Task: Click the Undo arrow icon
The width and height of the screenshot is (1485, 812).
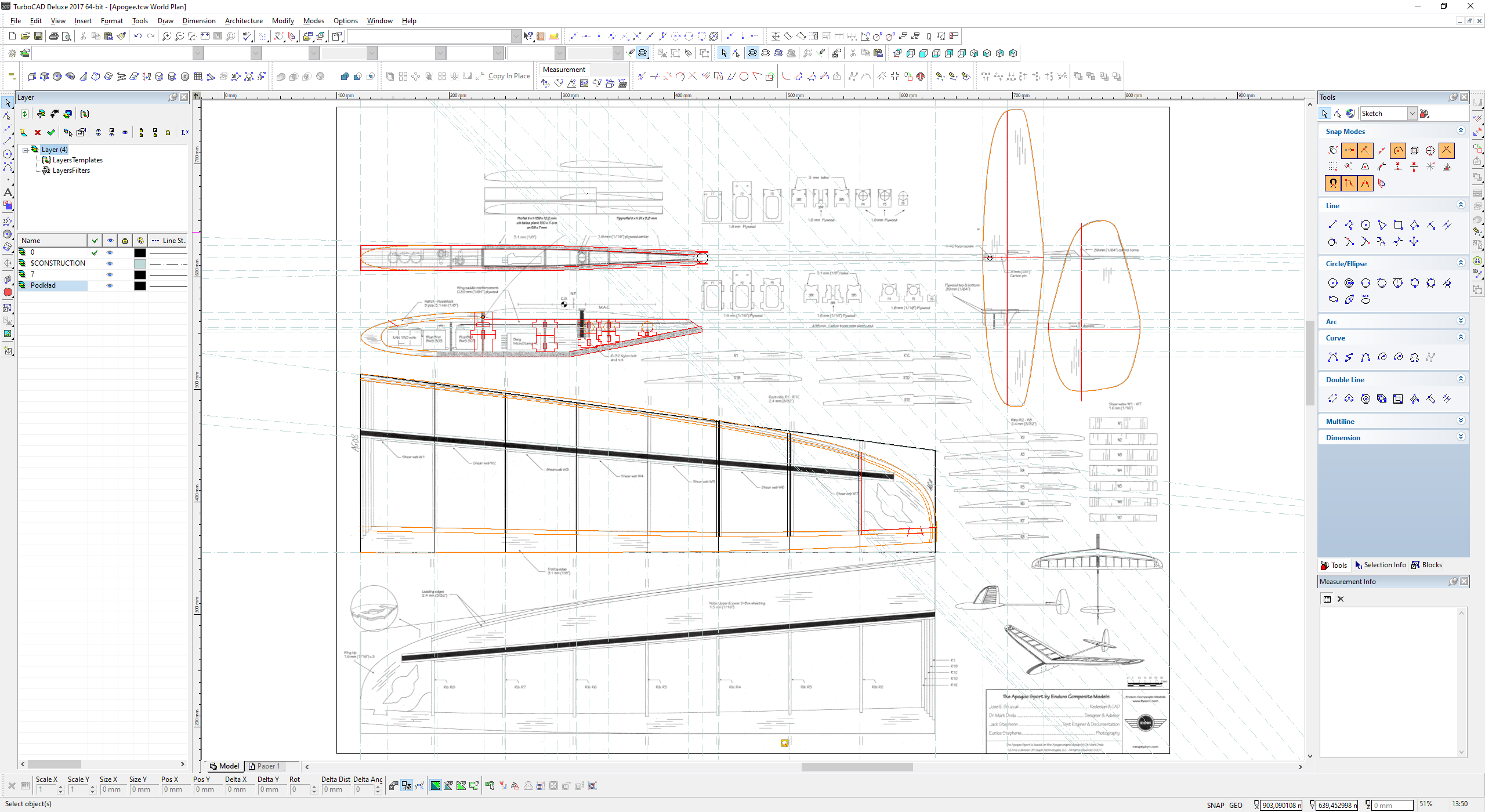Action: tap(137, 36)
